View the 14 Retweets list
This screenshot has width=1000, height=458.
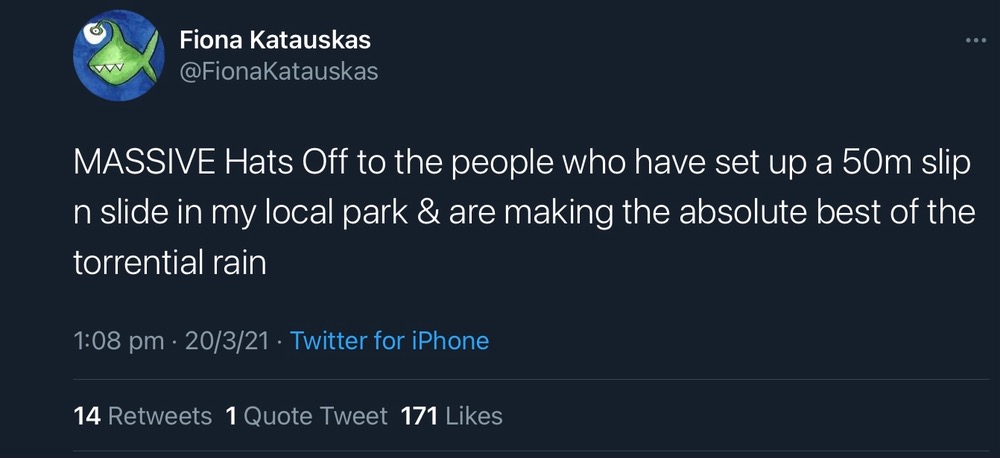143,415
